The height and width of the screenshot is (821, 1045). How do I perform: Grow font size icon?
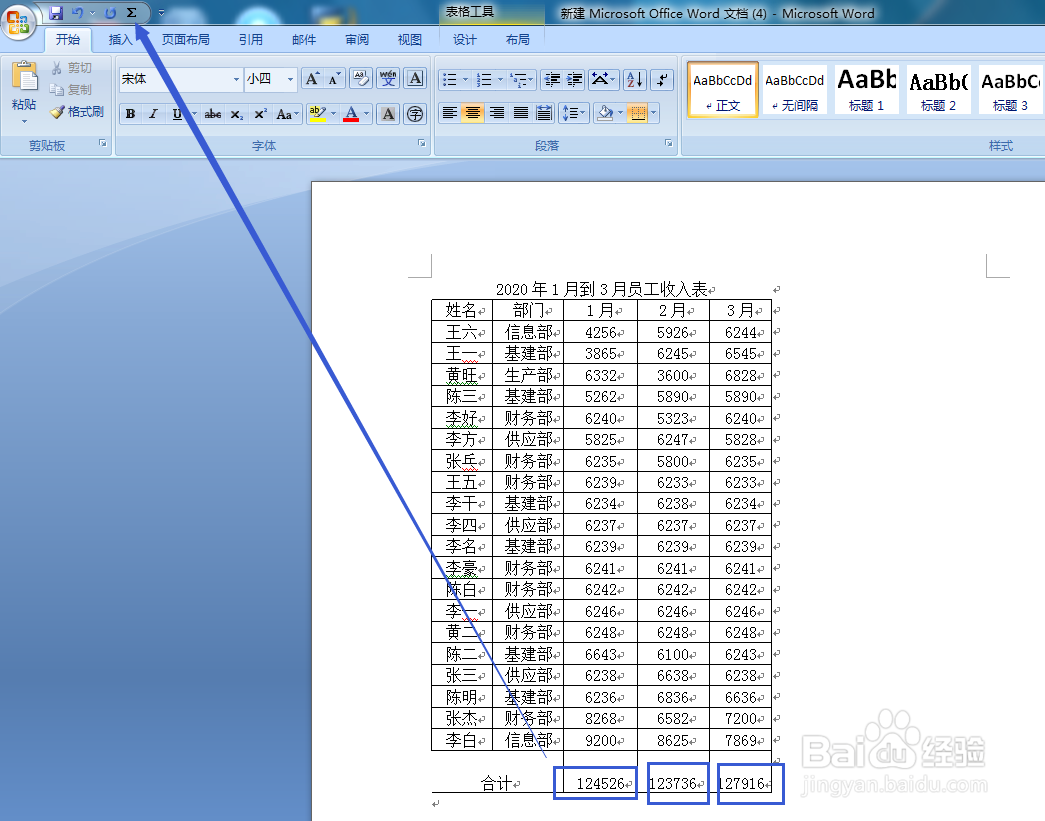point(312,79)
